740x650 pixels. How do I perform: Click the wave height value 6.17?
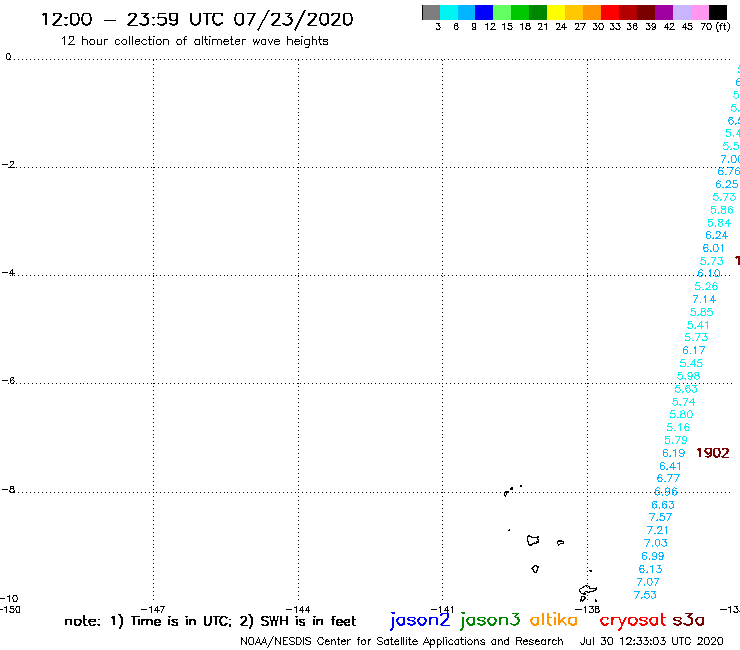tap(694, 351)
